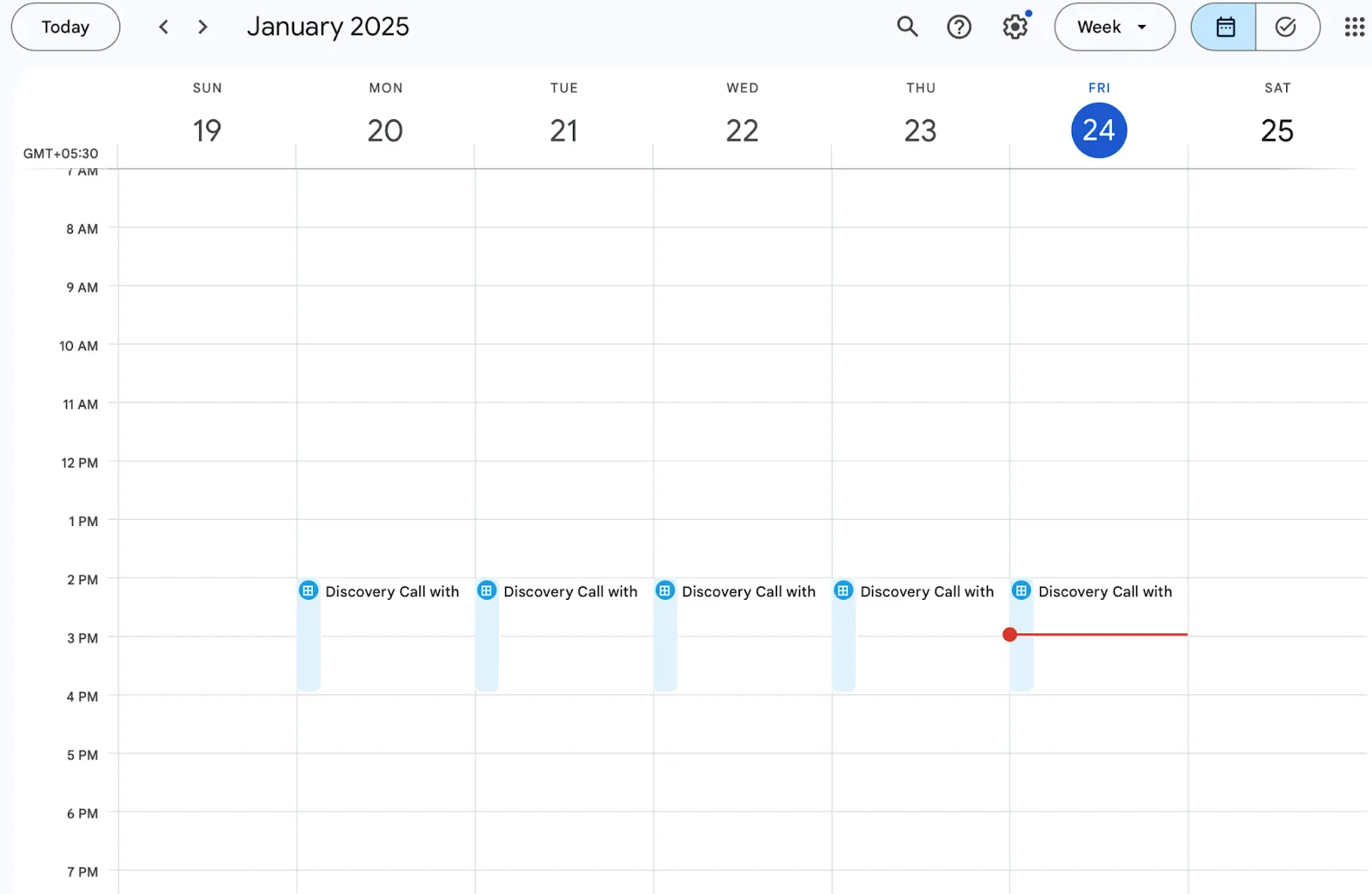Screen dimensions: 1372x894
Task: Go to the next week
Action: pos(202,27)
